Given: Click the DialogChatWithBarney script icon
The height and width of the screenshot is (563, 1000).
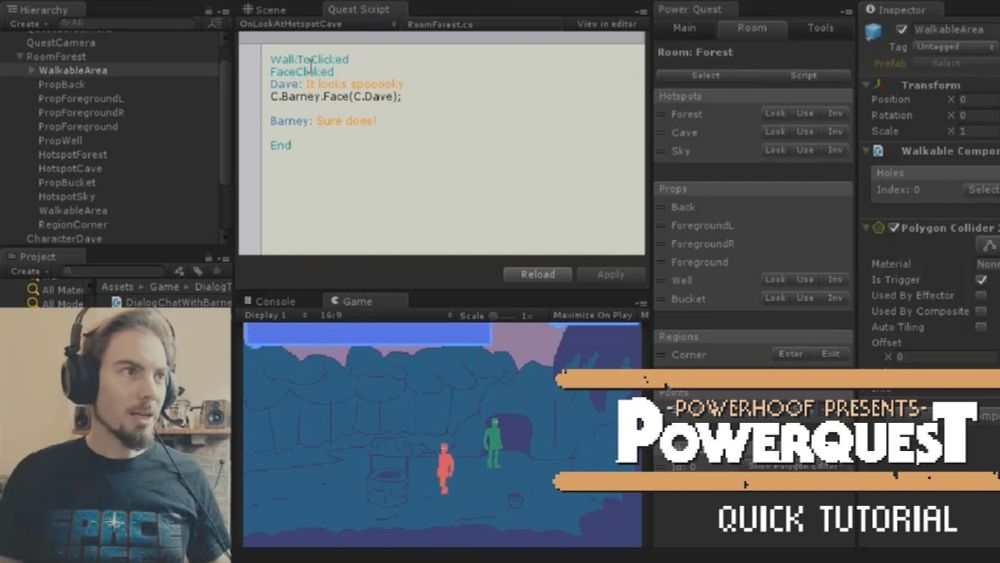Looking at the screenshot, I should (117, 302).
